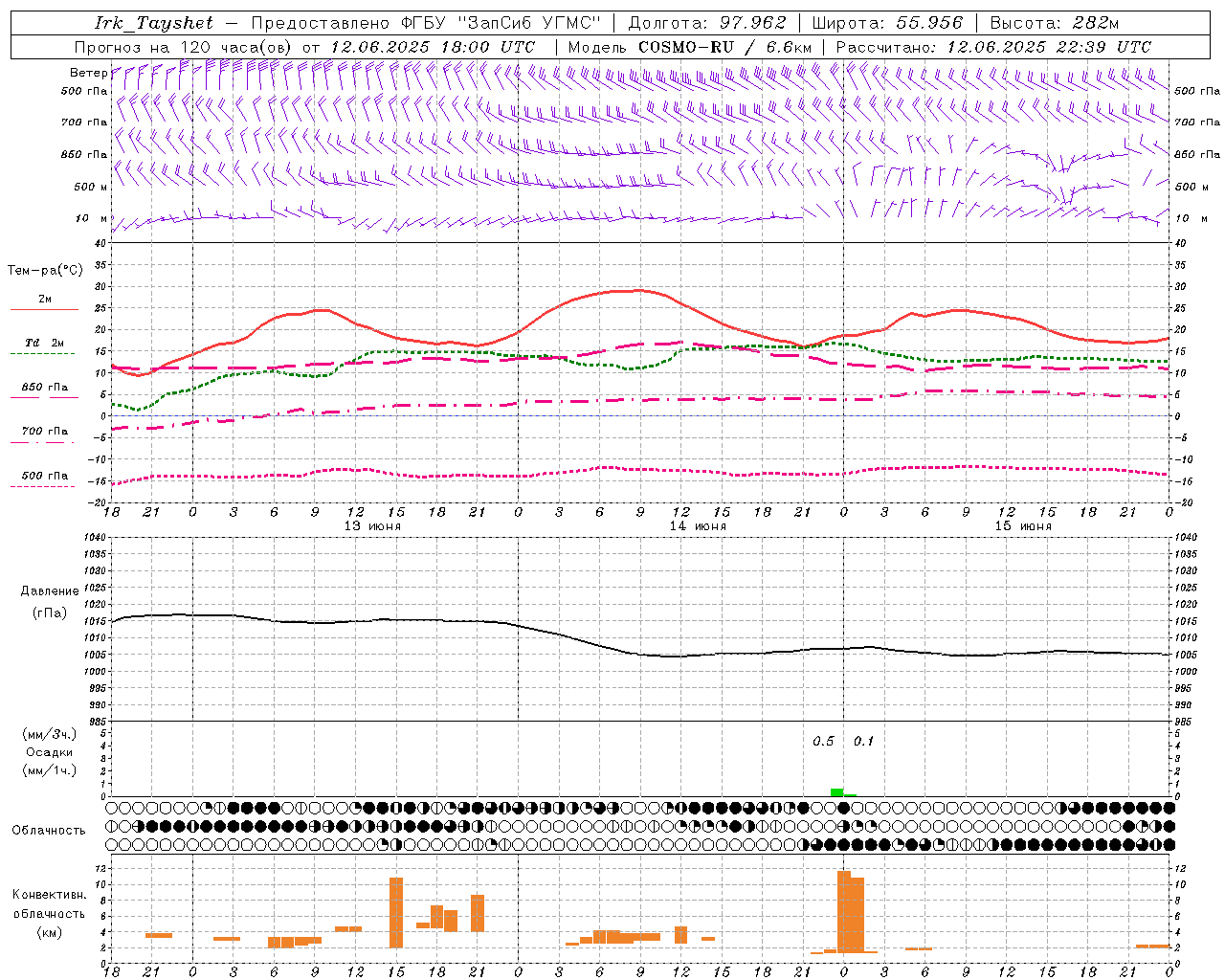Click the Давление pressure panel label

(50, 591)
